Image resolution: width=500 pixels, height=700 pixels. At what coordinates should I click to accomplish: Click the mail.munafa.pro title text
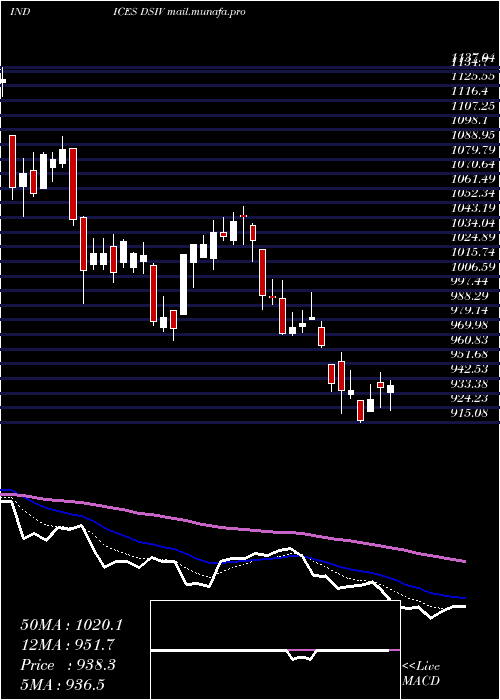point(206,12)
